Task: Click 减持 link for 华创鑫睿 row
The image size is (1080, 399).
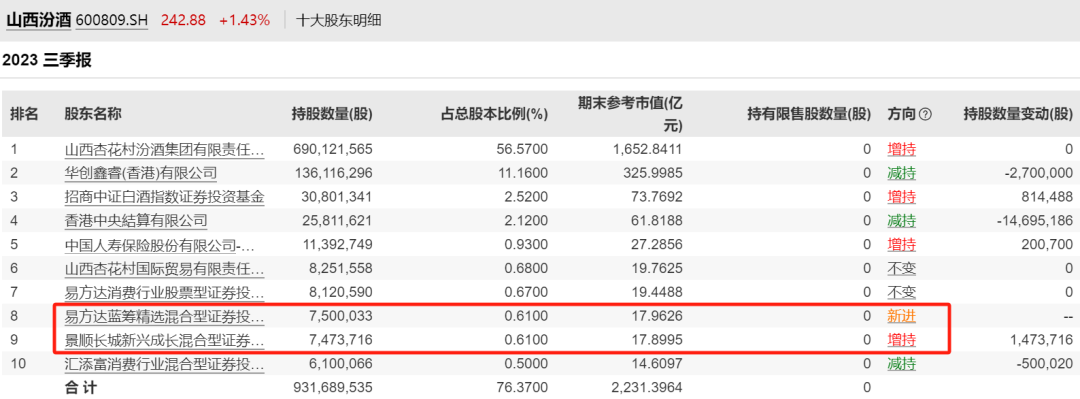Action: [x=902, y=173]
